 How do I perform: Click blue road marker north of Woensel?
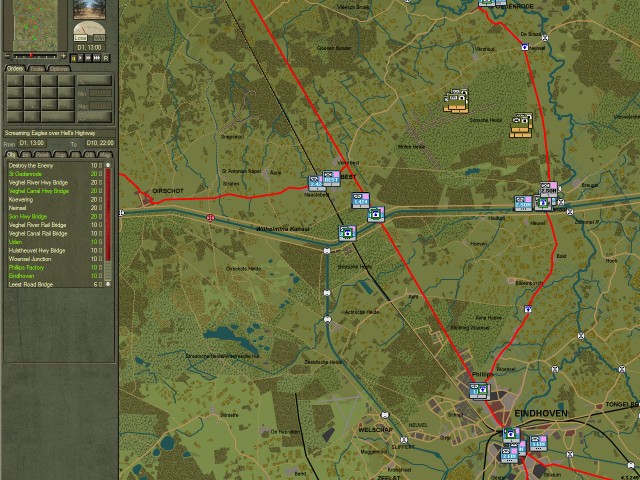click(x=529, y=309)
